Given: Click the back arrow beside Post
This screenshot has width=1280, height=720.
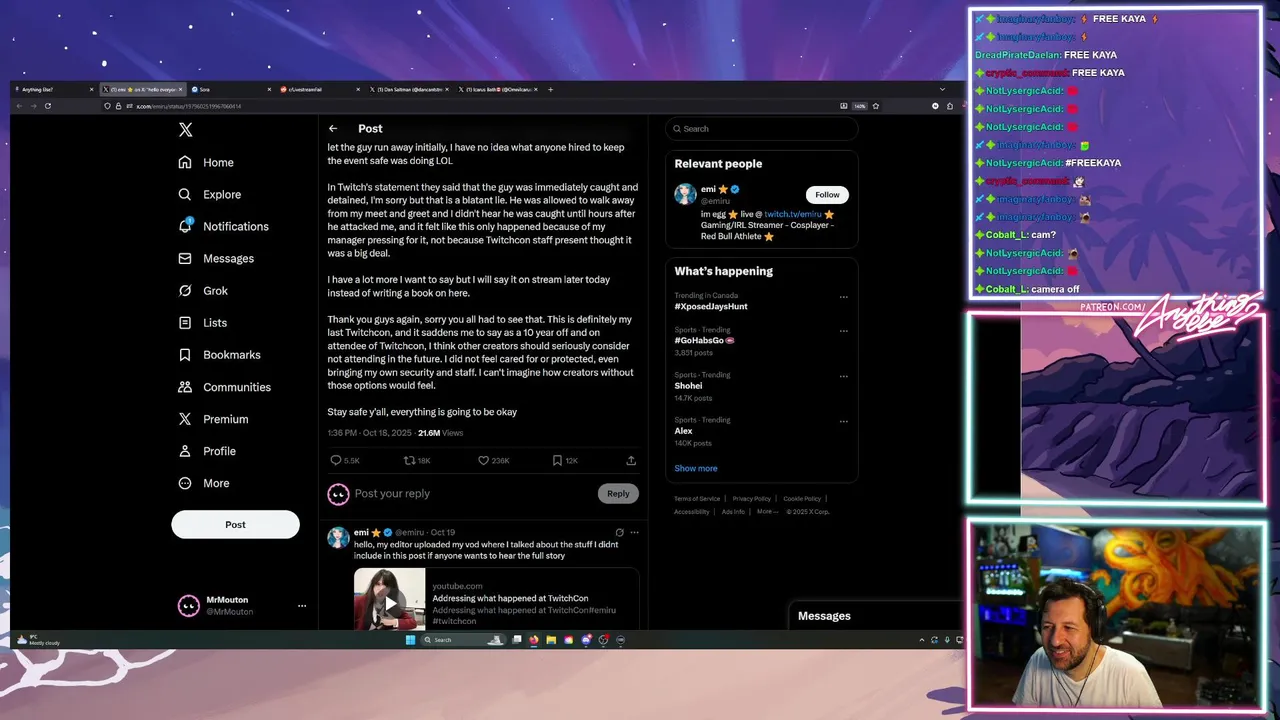Looking at the screenshot, I should pos(333,128).
